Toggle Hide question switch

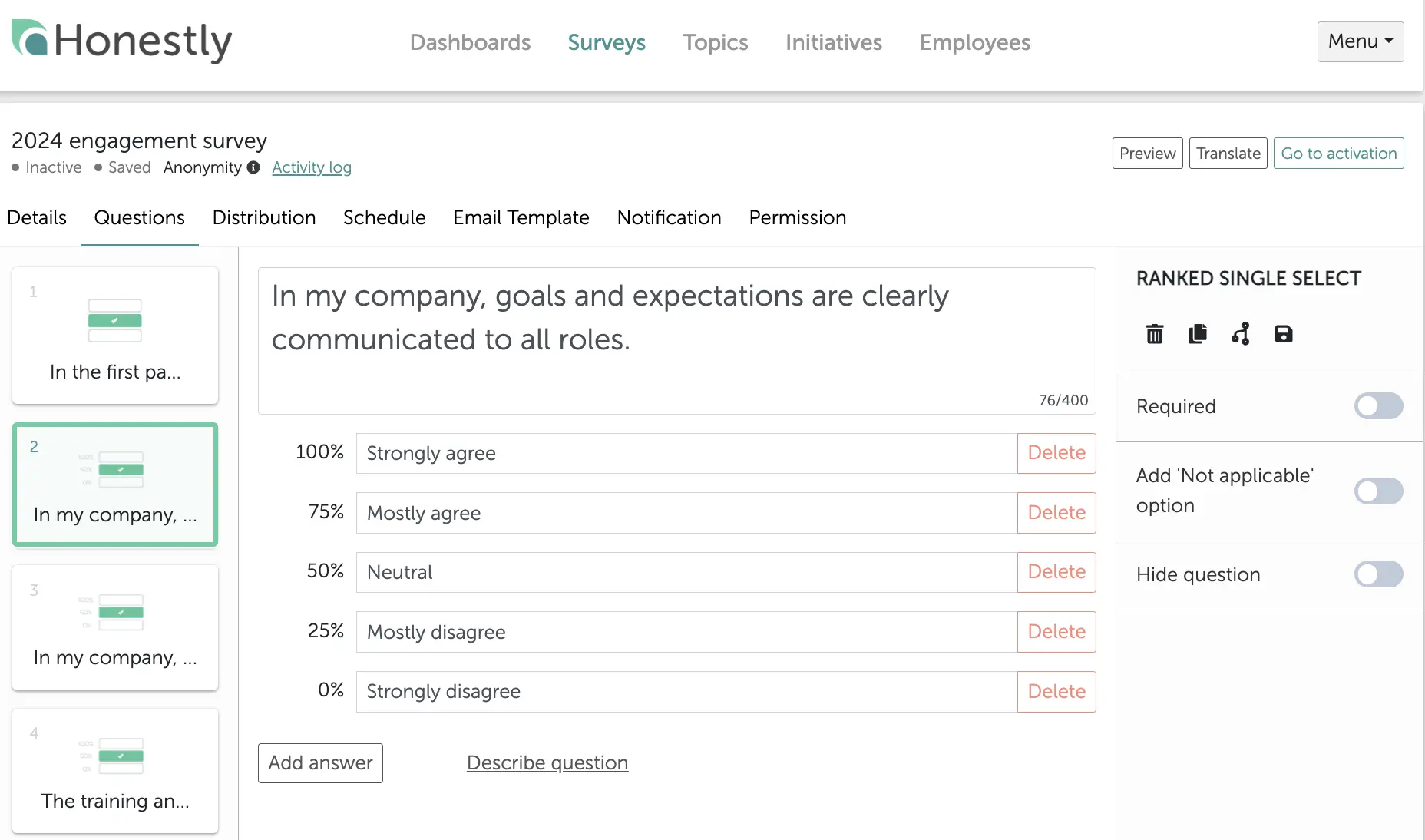coord(1378,574)
